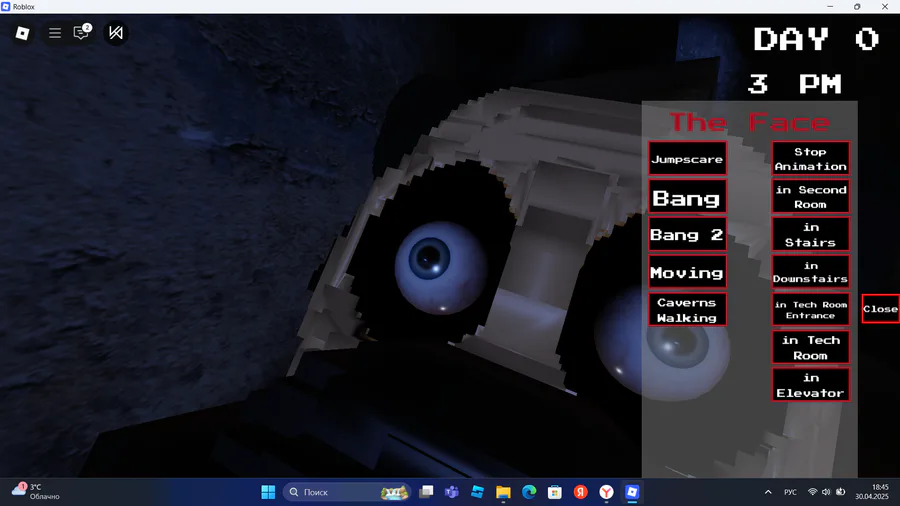The width and height of the screenshot is (900, 506).
Task: Close The Face control panel
Action: [880, 309]
